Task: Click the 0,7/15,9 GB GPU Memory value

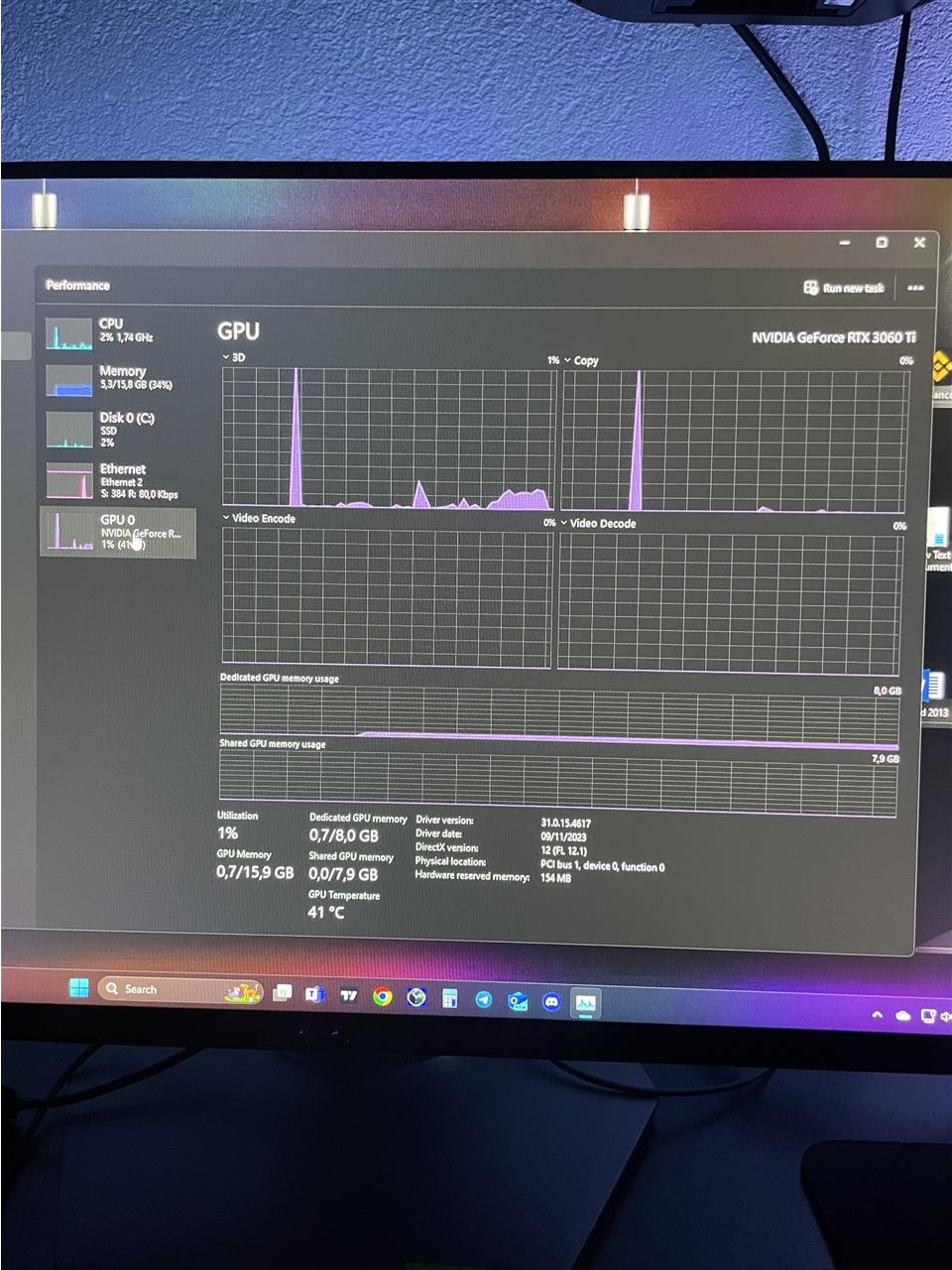Action: coord(255,872)
